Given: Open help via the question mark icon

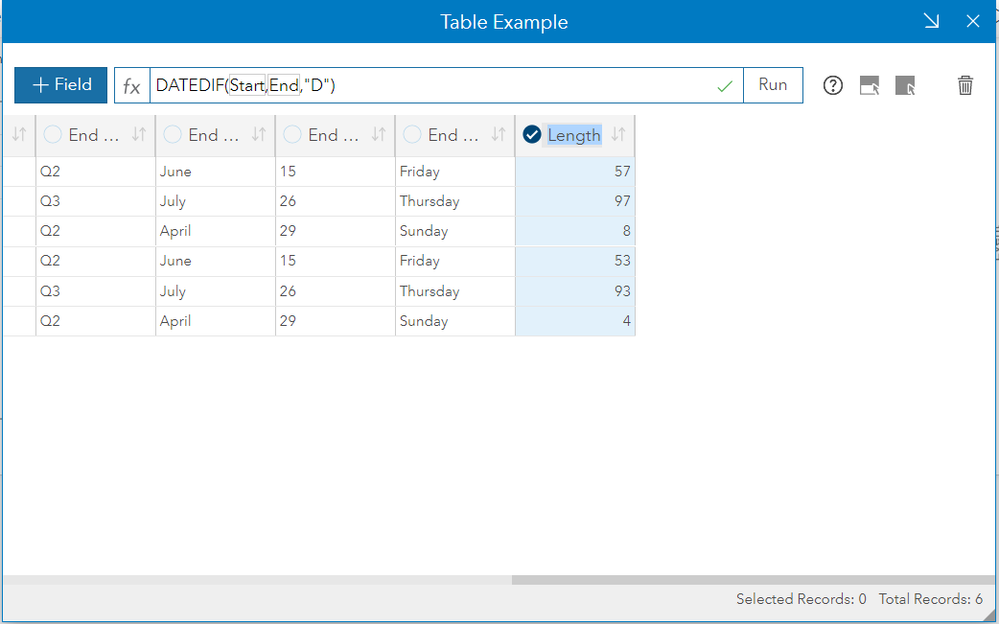Looking at the screenshot, I should click(x=833, y=86).
